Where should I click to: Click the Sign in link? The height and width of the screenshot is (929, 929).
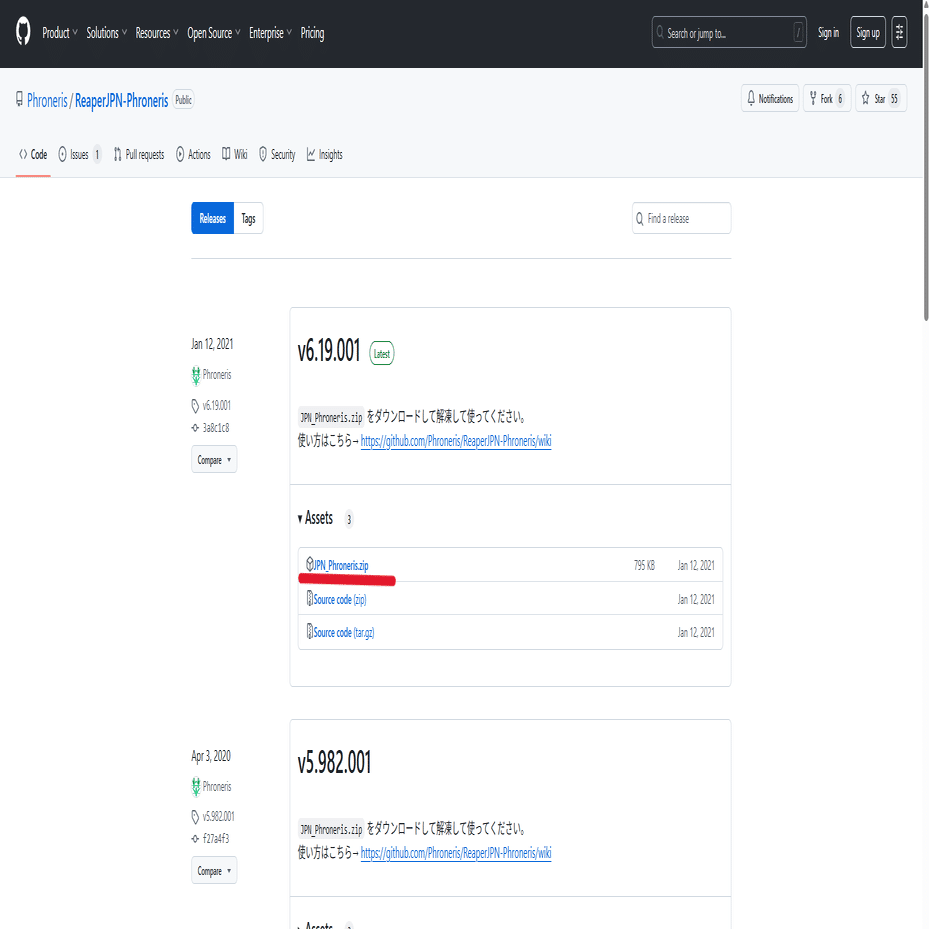828,33
